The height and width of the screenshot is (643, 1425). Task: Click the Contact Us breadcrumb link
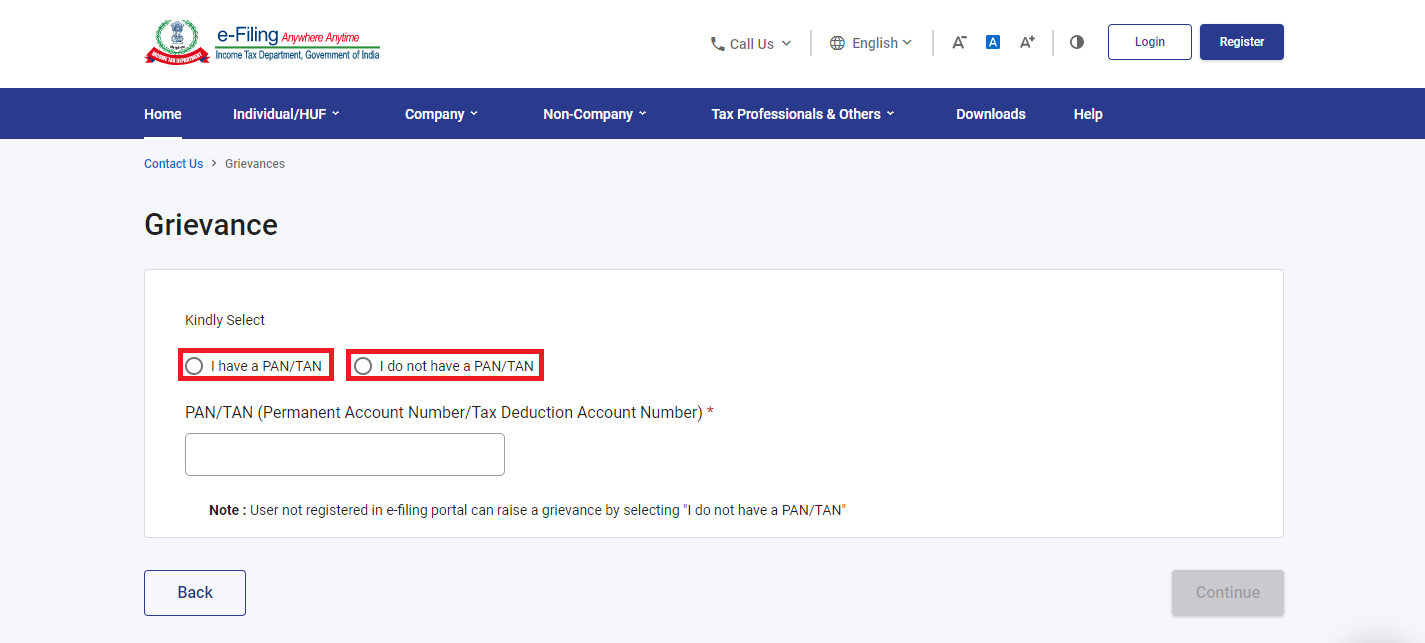click(173, 164)
